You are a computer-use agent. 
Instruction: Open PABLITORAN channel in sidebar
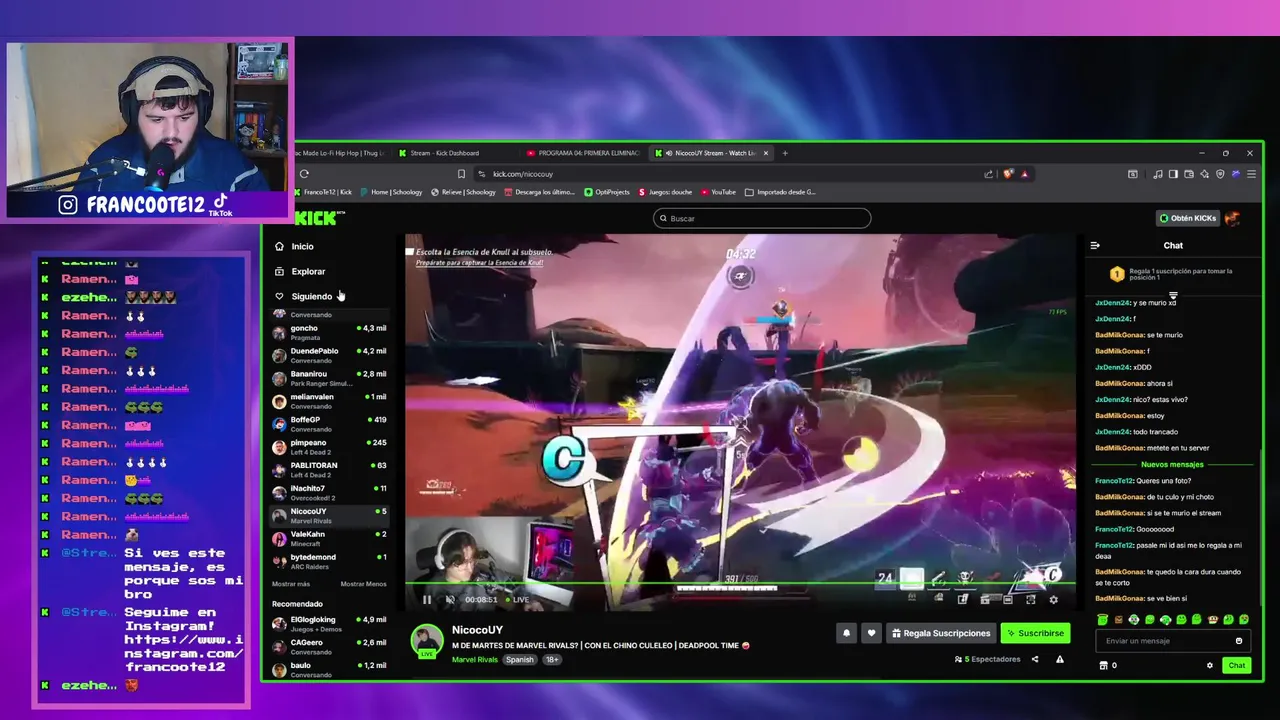tap(329, 470)
